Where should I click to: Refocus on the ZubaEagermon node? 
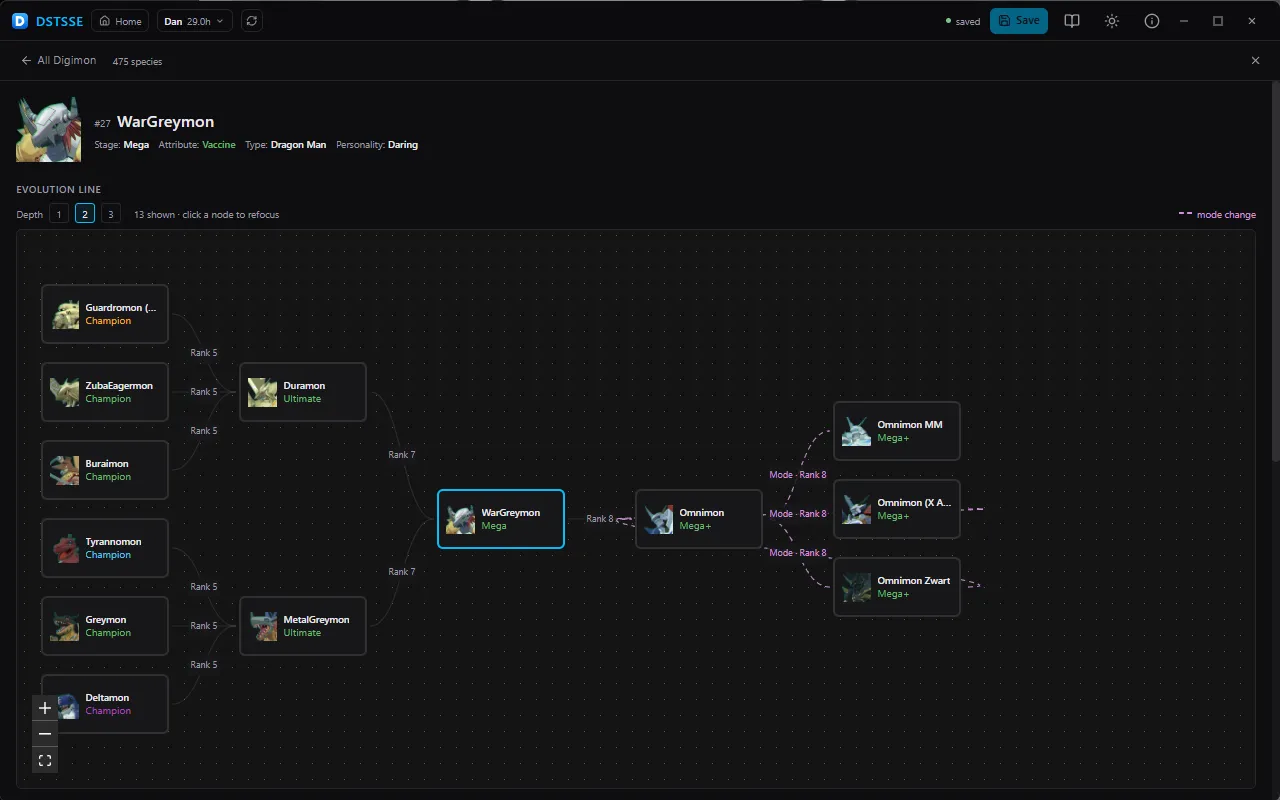105,392
